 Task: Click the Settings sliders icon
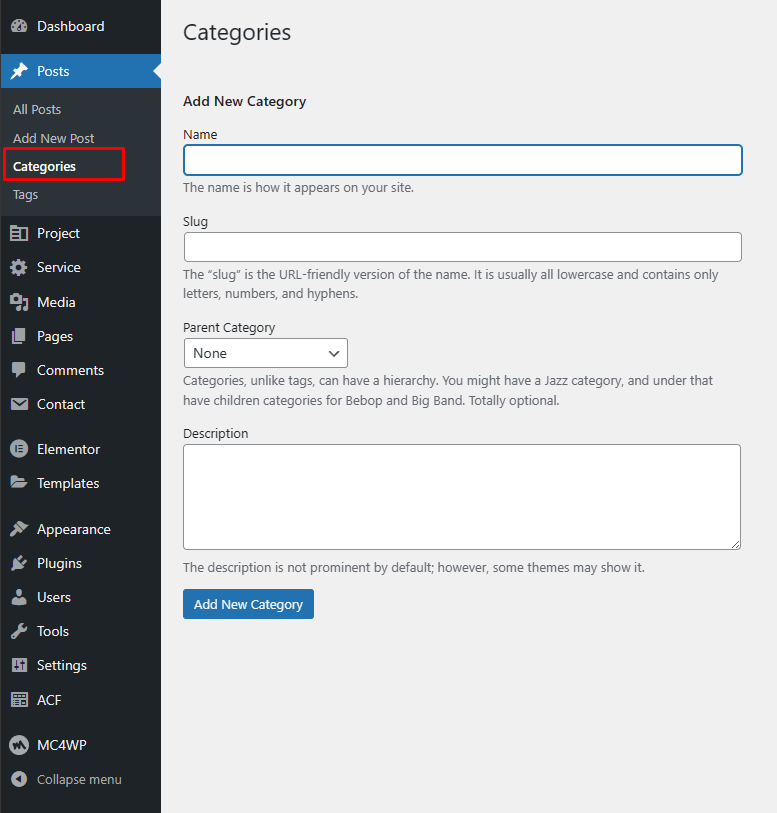[19, 665]
